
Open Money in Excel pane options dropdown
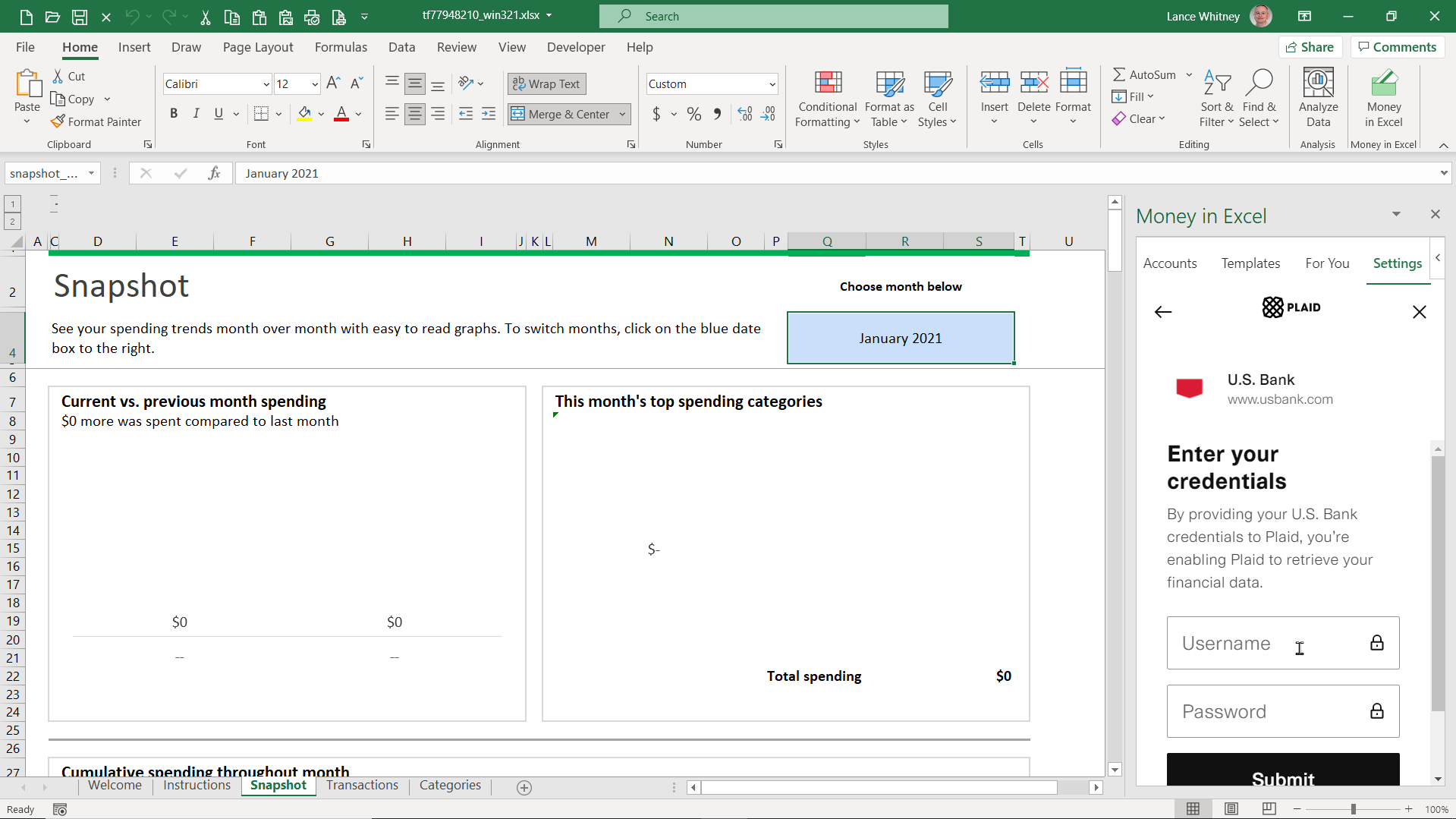tap(1396, 215)
